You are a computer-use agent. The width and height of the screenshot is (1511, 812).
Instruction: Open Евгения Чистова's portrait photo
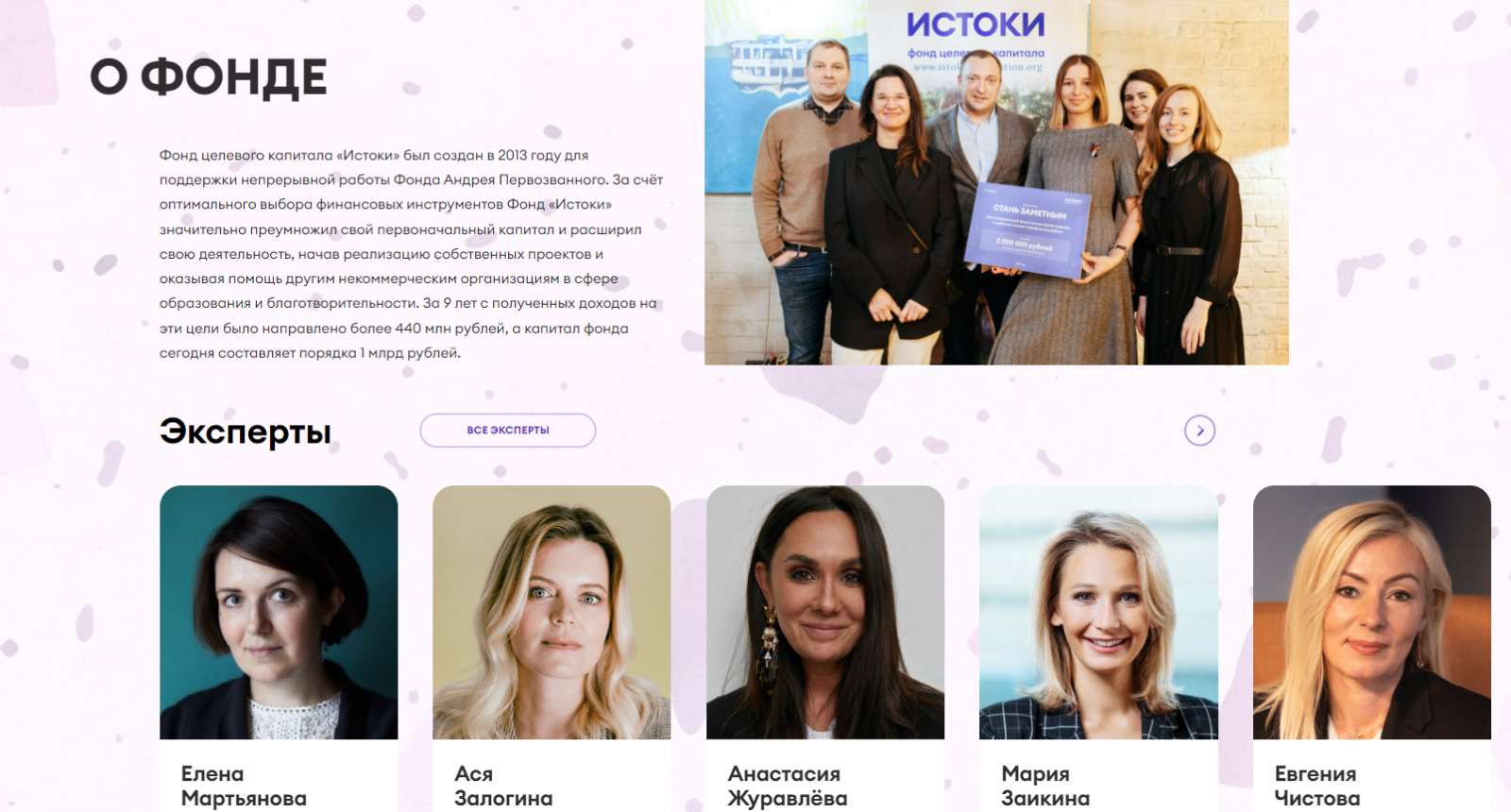[1372, 612]
